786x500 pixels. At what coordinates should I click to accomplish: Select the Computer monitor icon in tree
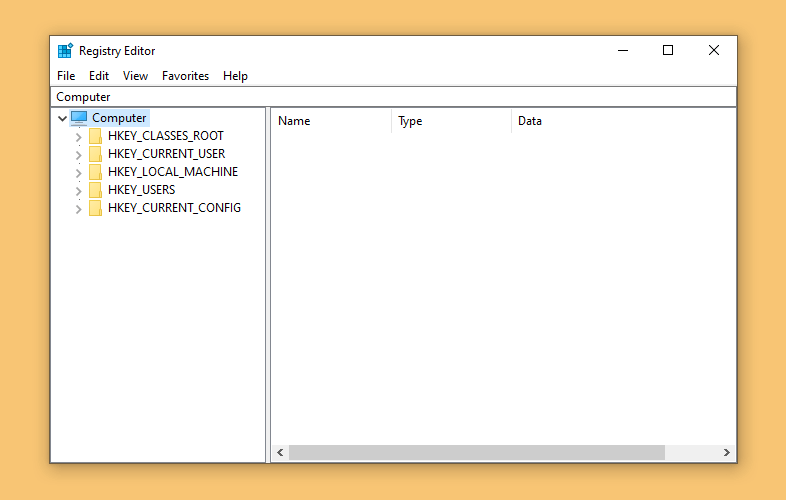pos(79,118)
